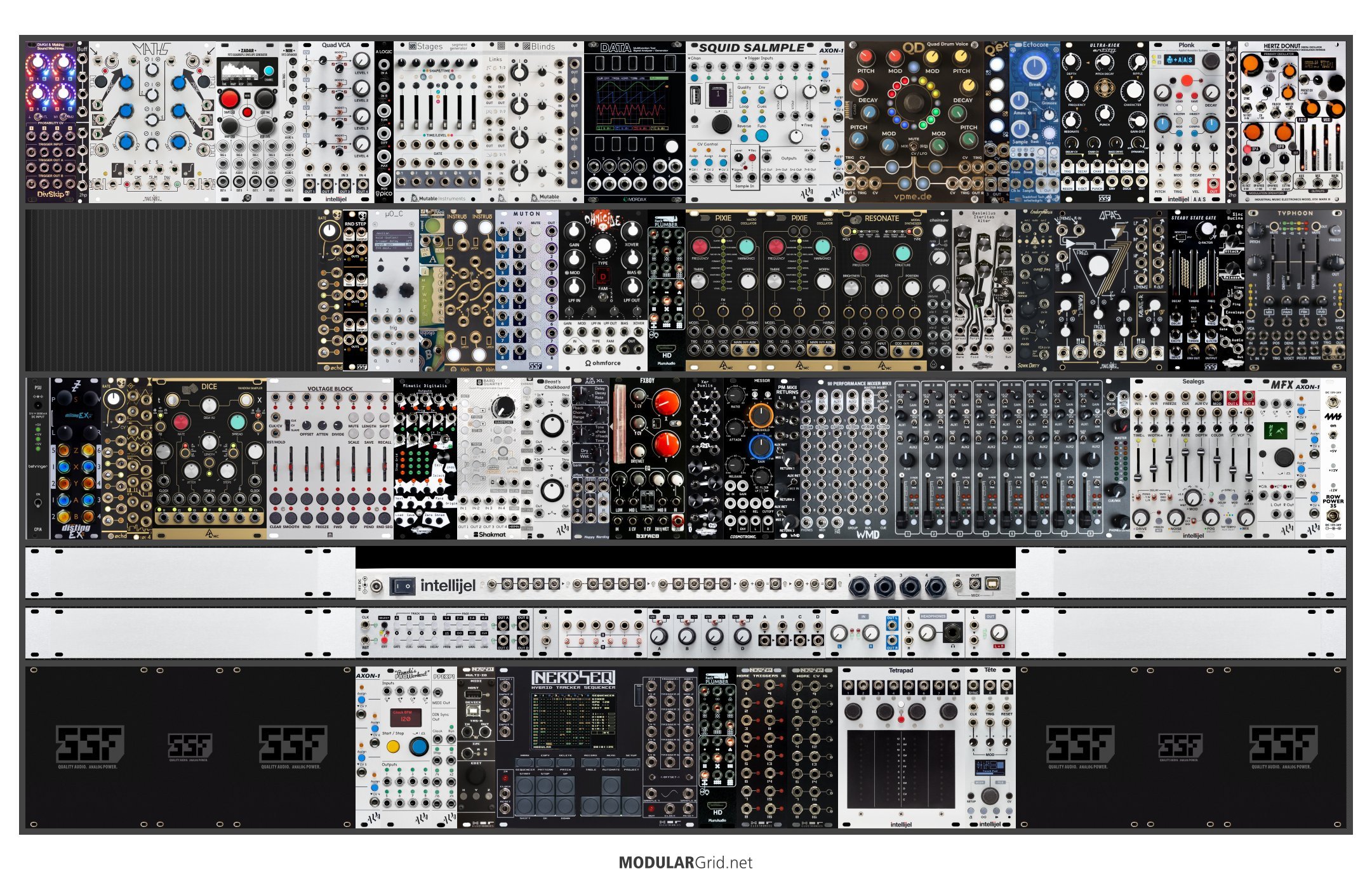Image resolution: width=1372 pixels, height=876 pixels.
Task: Click the Quad VCA LEVEL 1 knob
Action: point(361,62)
